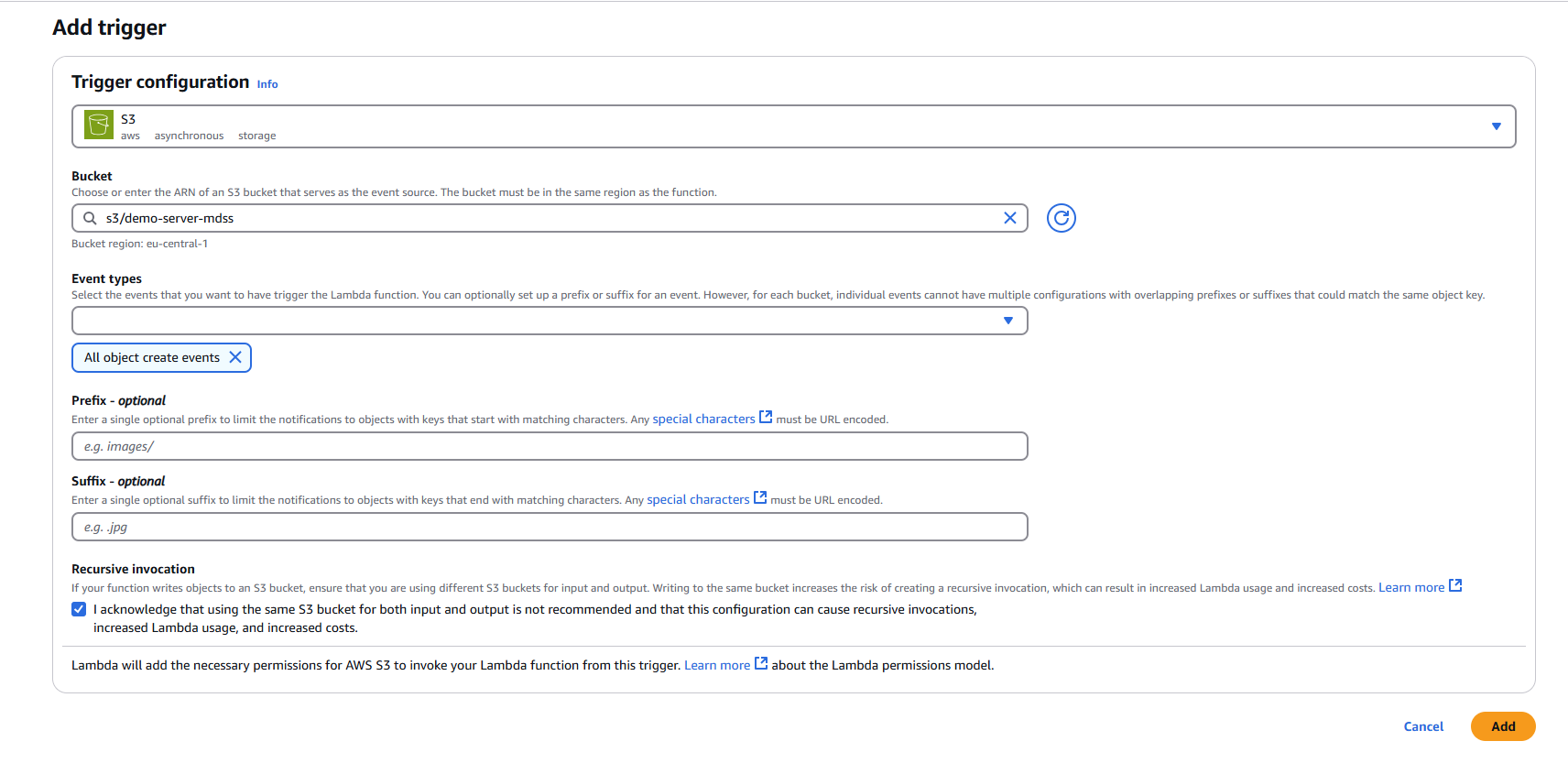Open the external link icon next to Suffix special characters

760,497
